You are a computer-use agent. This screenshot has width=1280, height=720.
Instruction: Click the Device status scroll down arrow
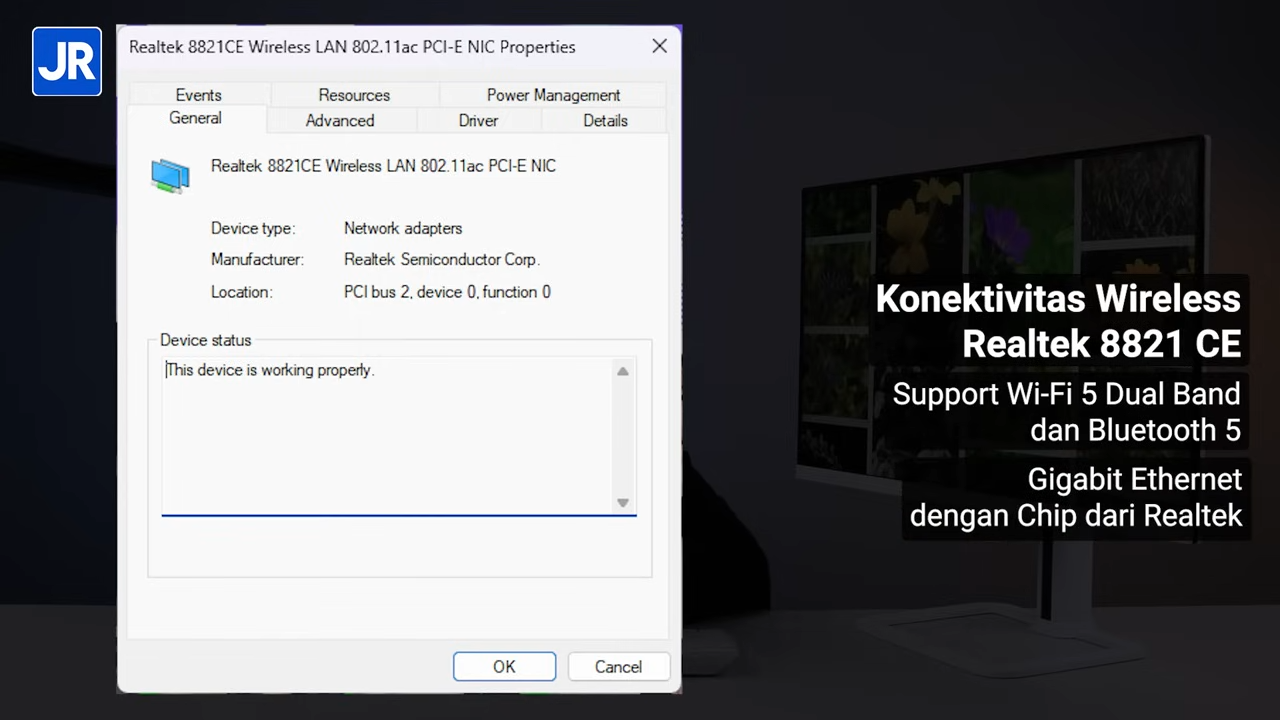(x=623, y=503)
